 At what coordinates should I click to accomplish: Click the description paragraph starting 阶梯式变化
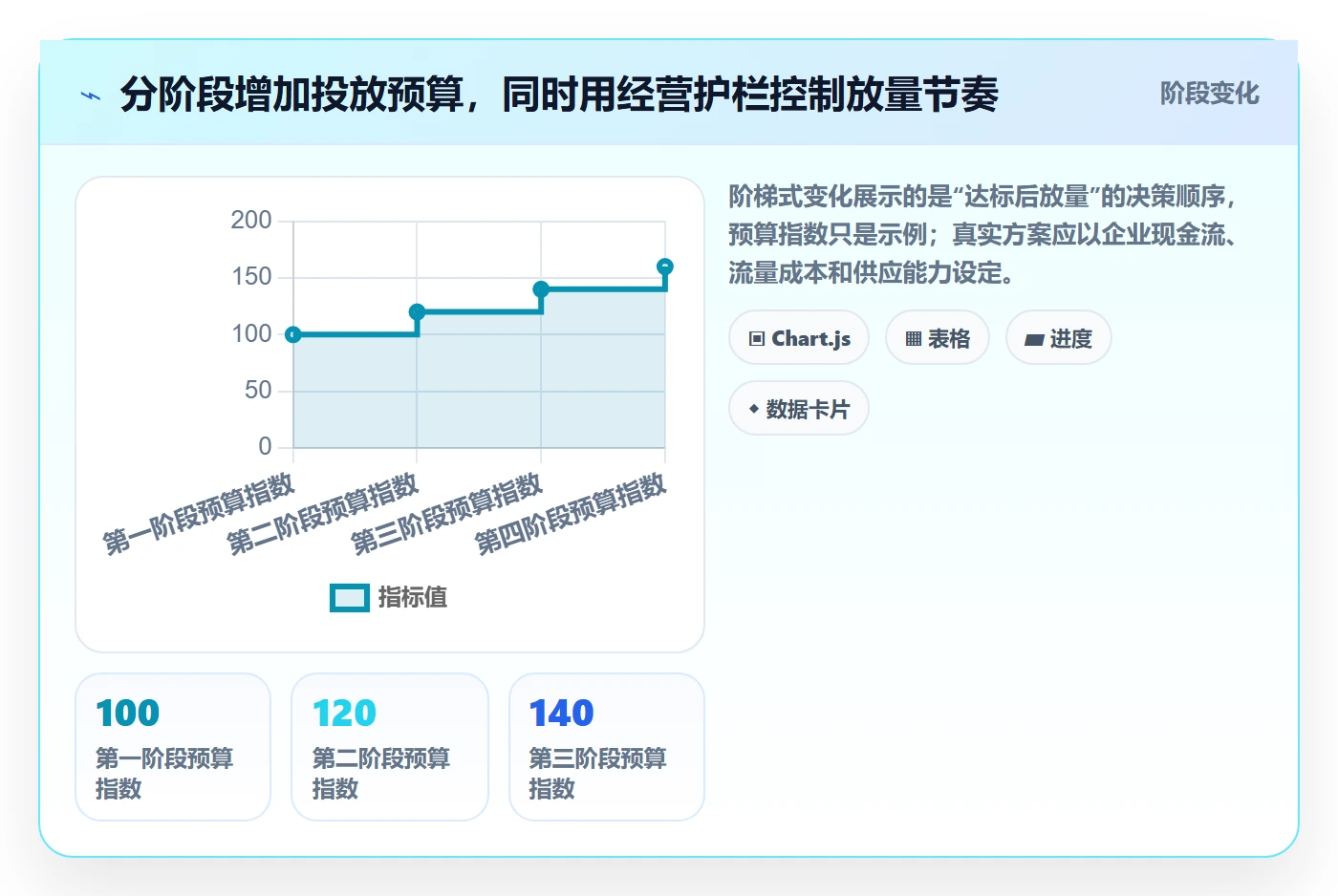click(x=983, y=235)
